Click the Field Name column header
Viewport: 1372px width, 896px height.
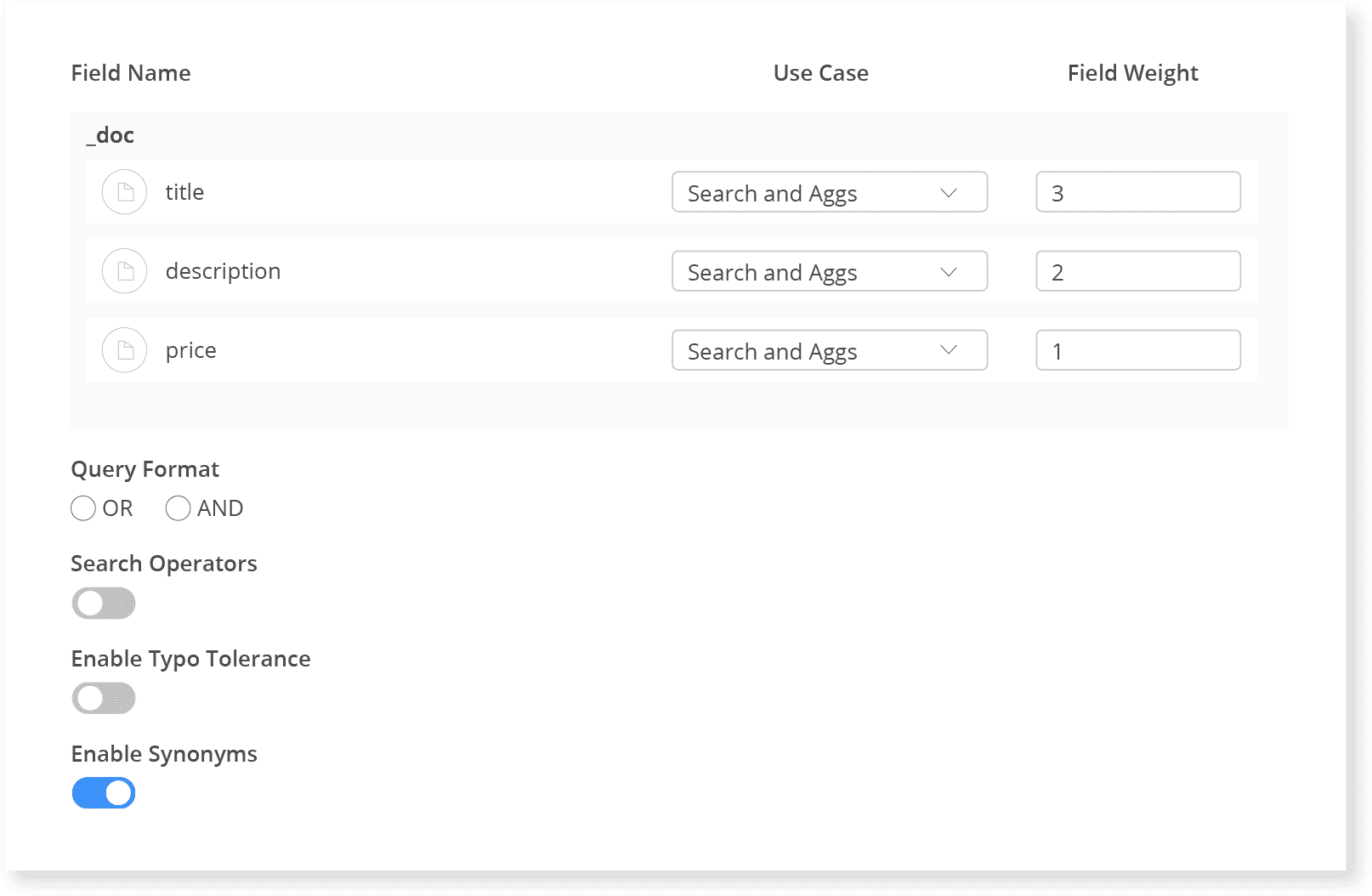click(131, 73)
